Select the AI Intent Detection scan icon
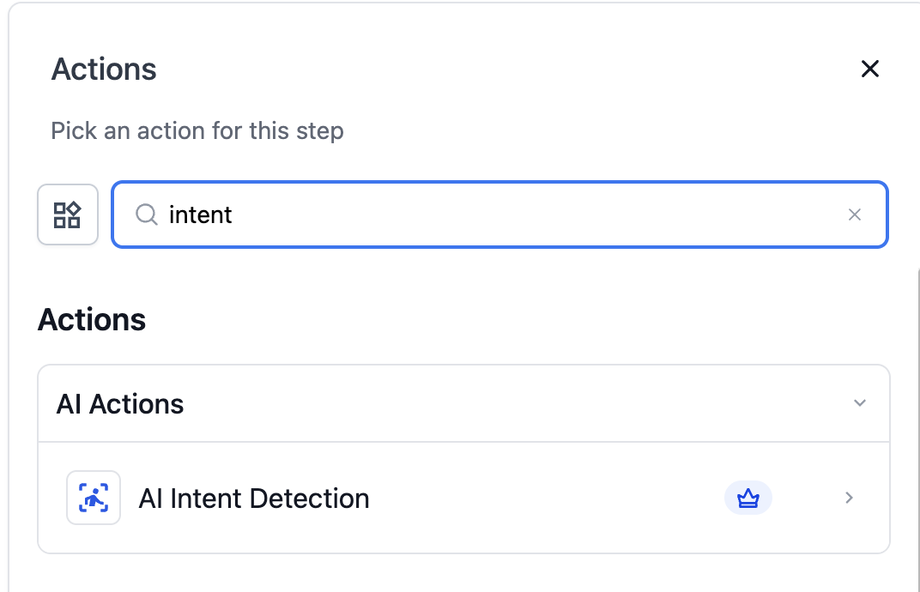This screenshot has width=920, height=592. [93, 498]
